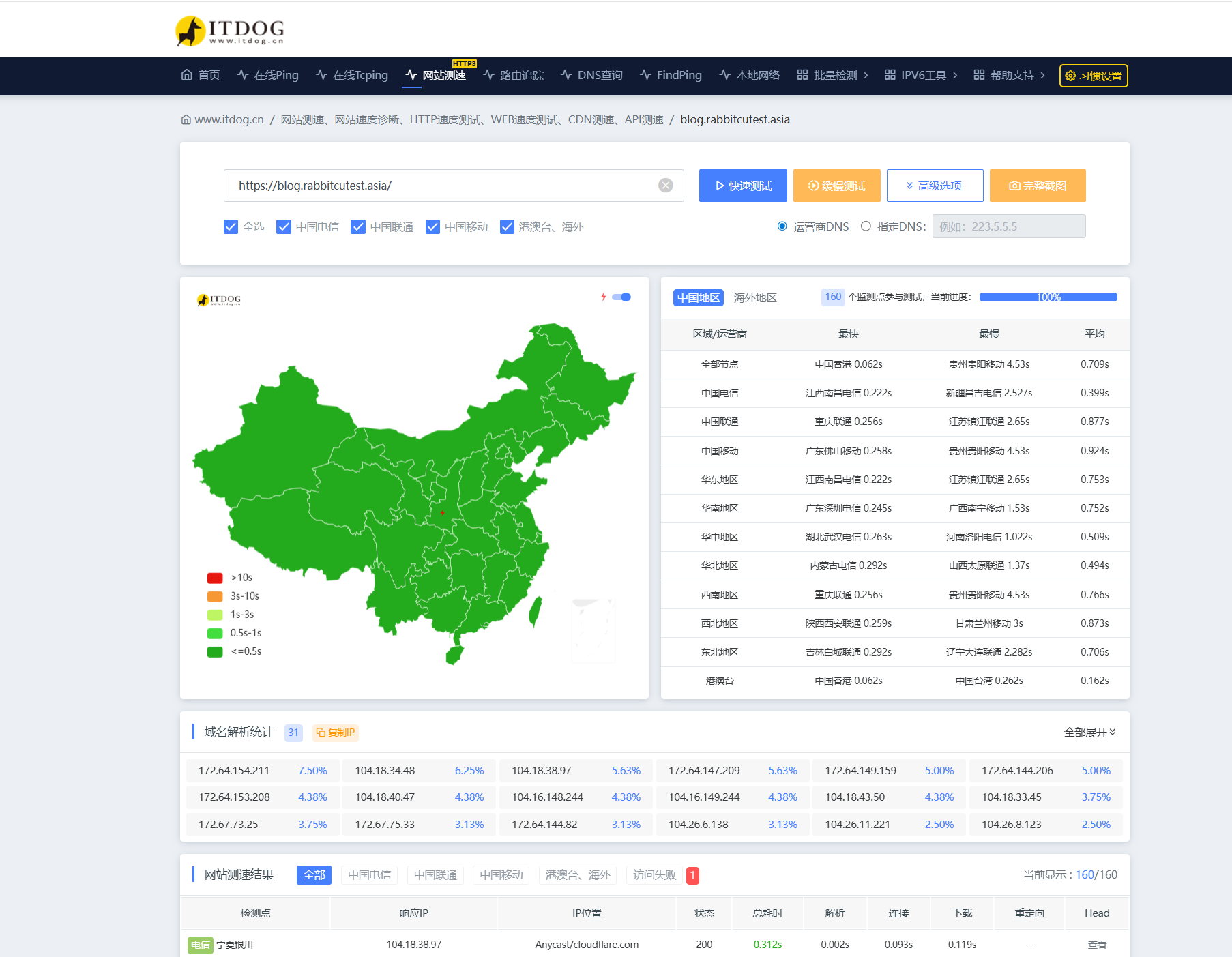Clear the URL input with X icon

(665, 186)
